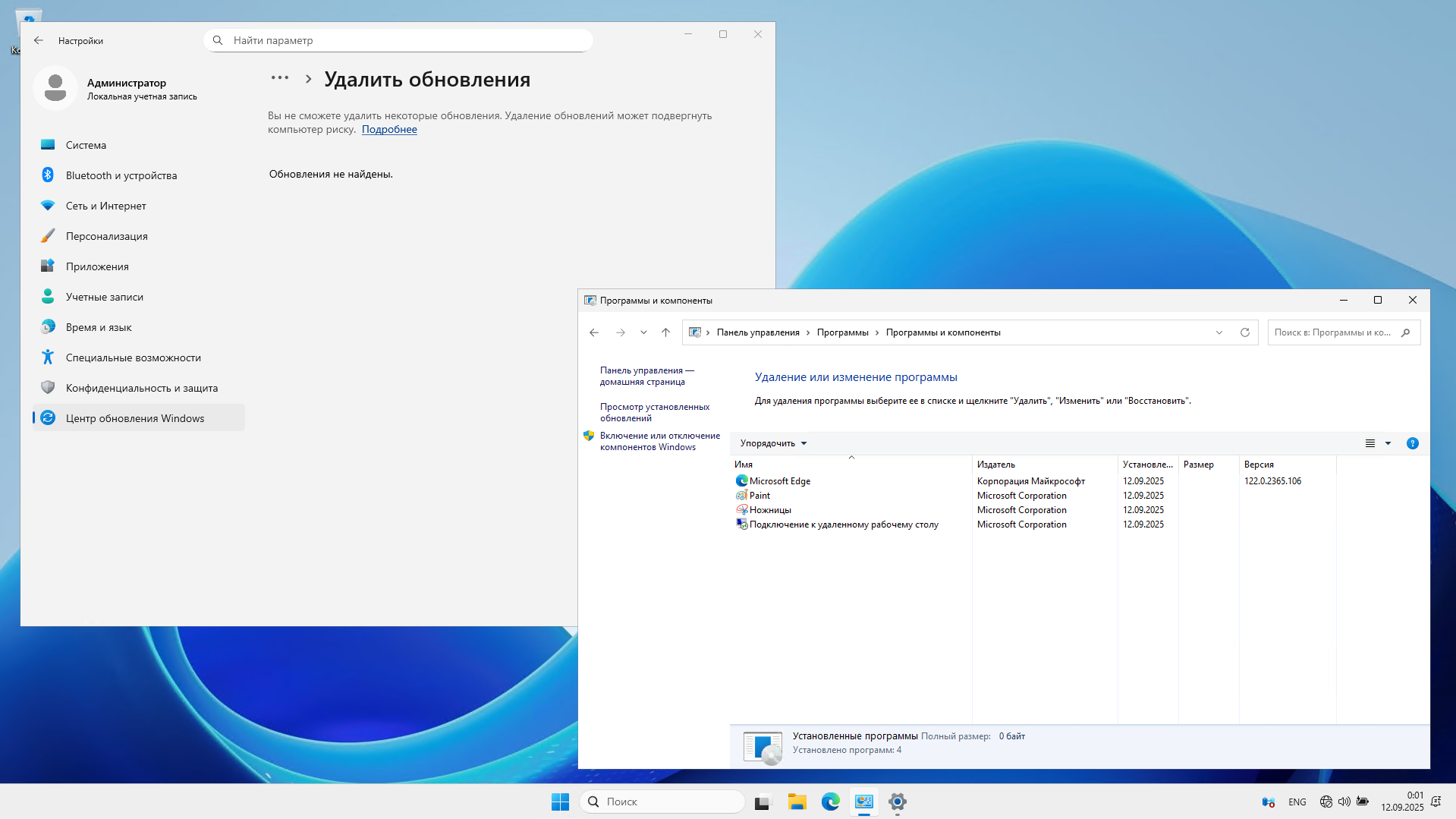Click Программы и компоненты breadcrumb segment
Screen dimensions: 1456x819
943,332
